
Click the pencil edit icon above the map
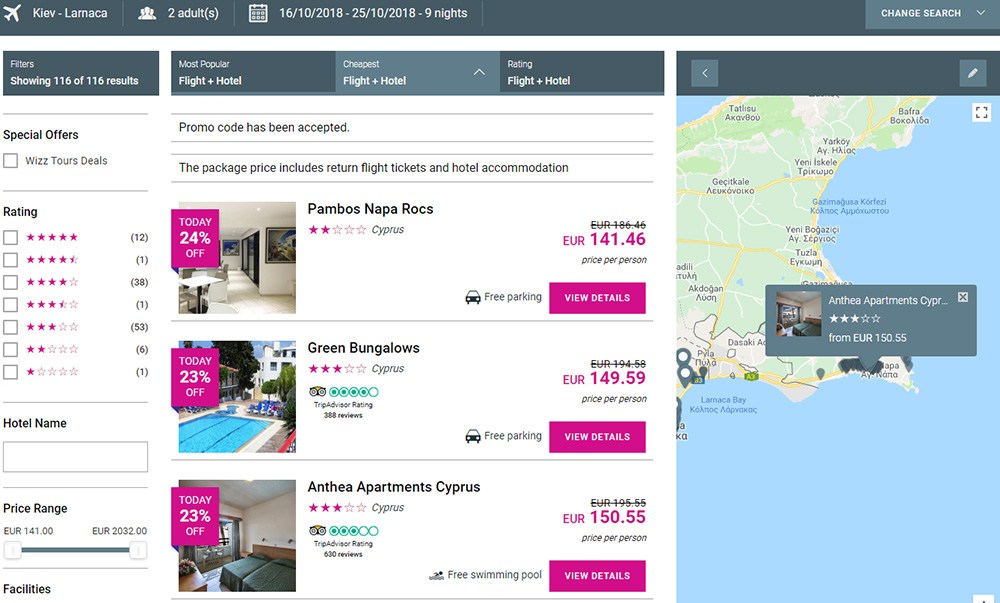click(x=972, y=73)
